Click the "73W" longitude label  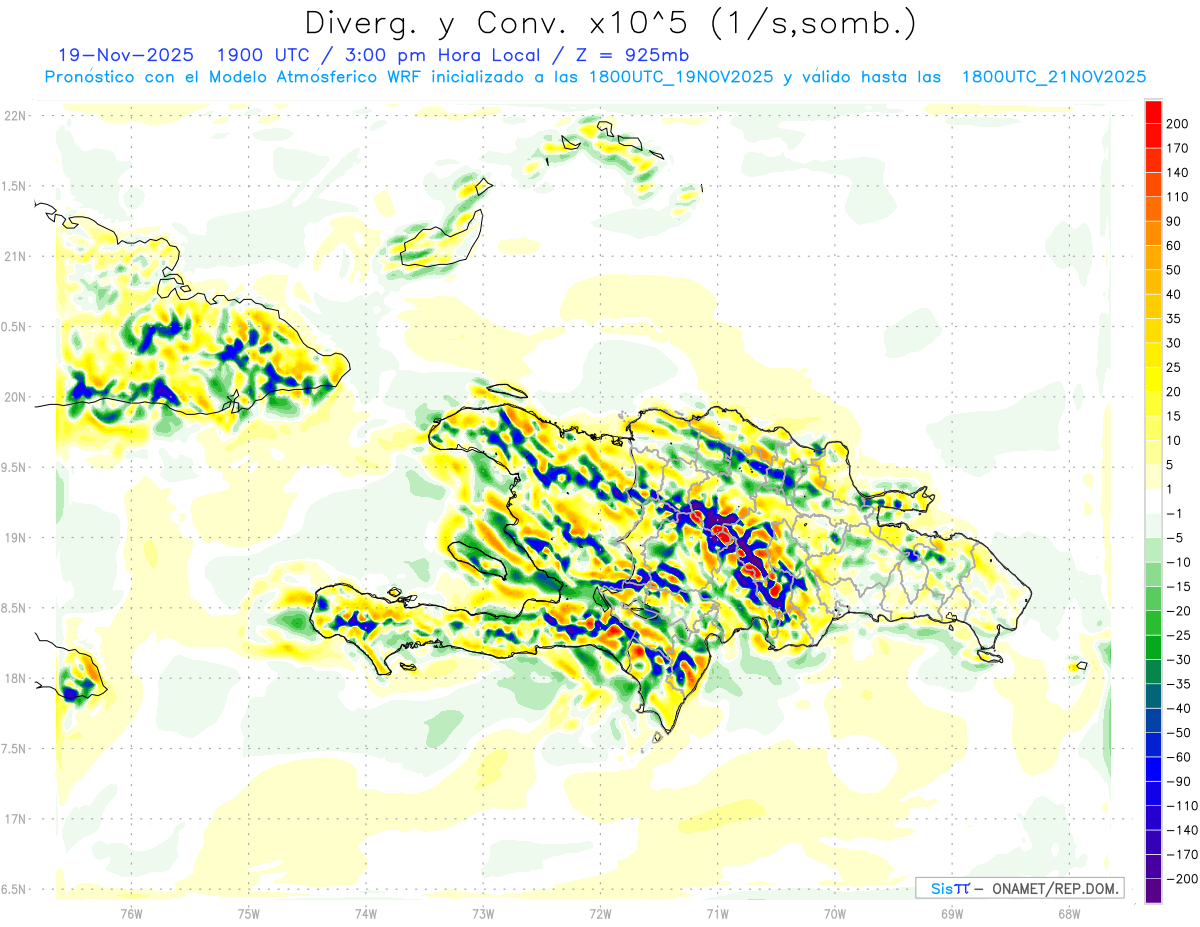[x=483, y=913]
